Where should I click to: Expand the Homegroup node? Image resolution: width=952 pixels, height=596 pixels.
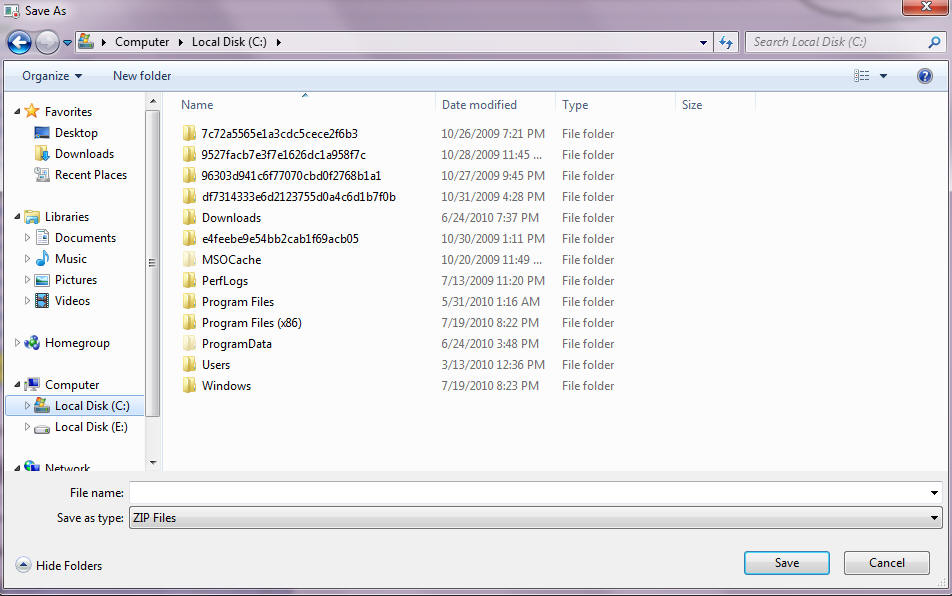[x=17, y=343]
